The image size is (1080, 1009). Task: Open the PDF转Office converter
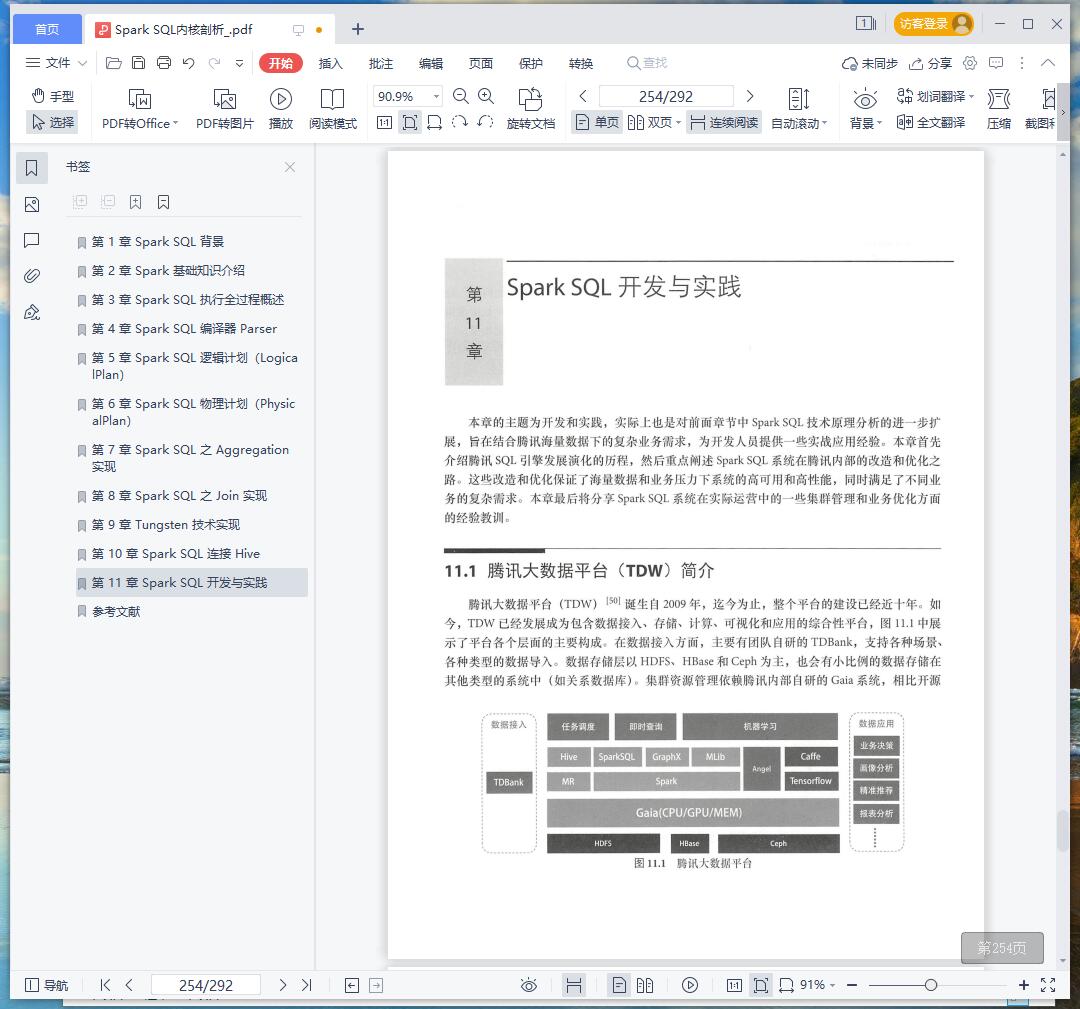[x=140, y=110]
